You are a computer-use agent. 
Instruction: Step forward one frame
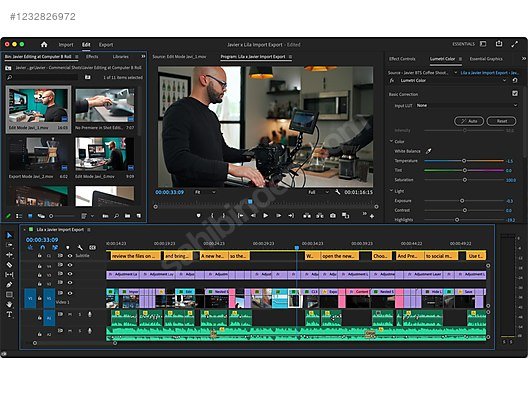click(x=278, y=216)
